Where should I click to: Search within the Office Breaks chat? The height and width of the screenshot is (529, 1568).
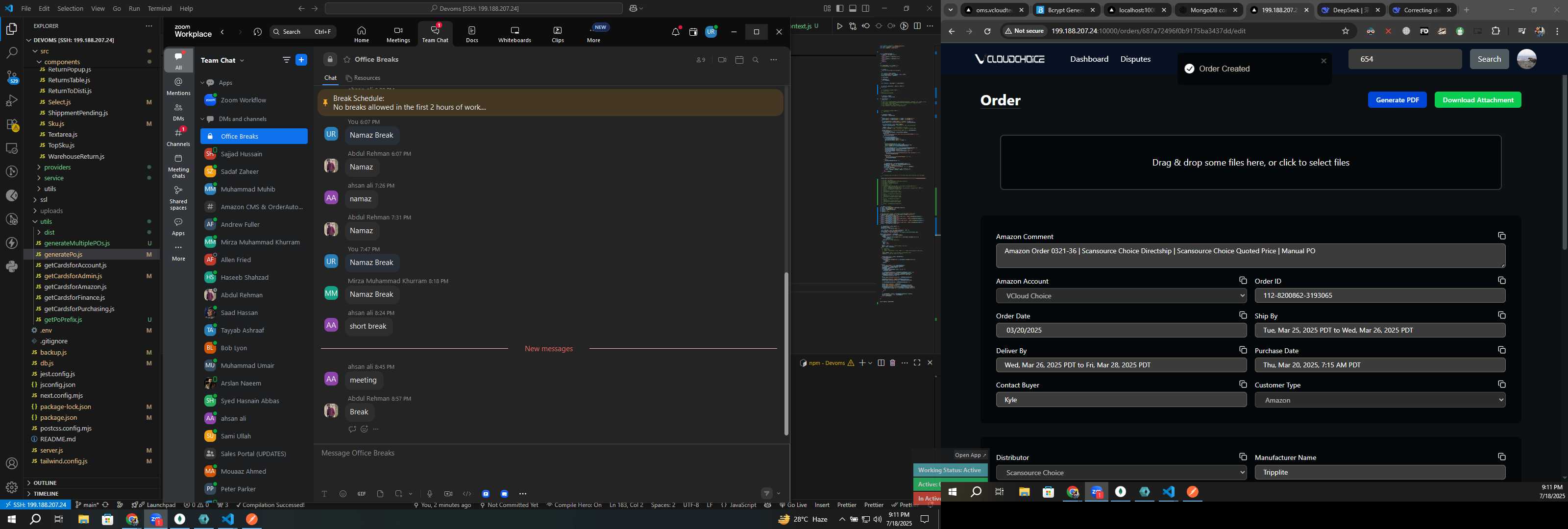pos(756,60)
